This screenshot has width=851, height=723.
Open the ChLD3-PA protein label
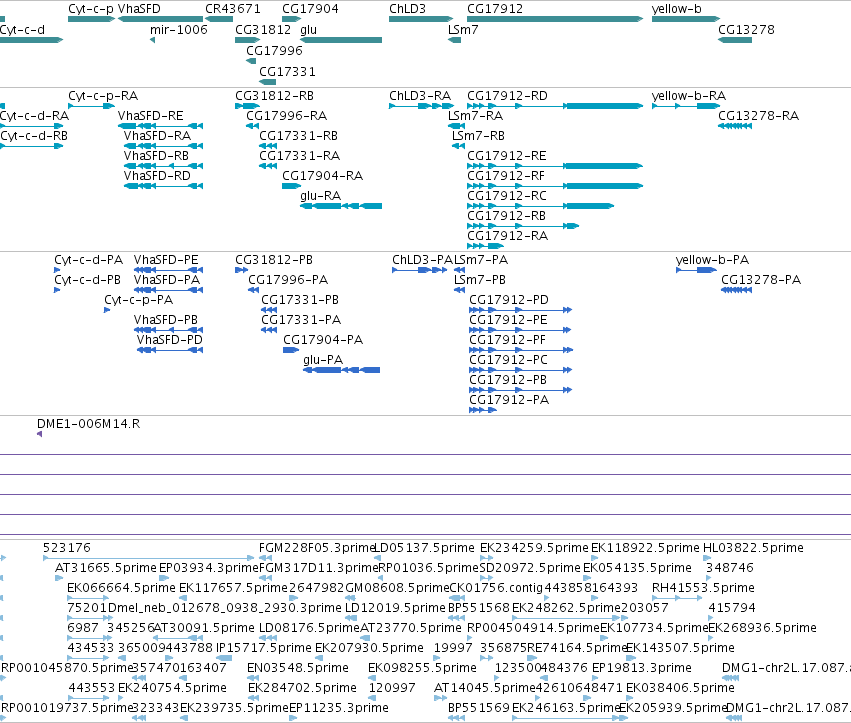[x=423, y=260]
